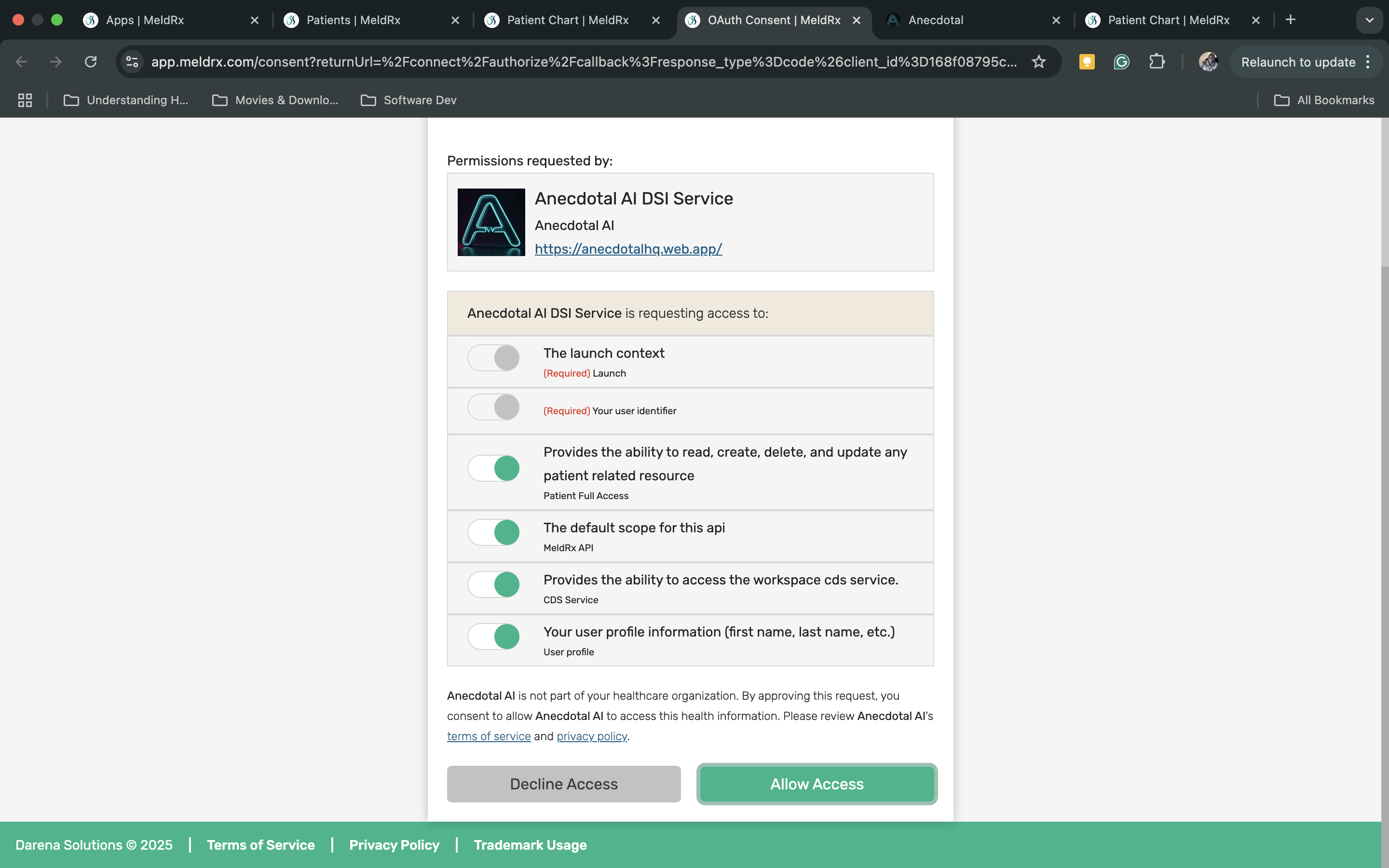The height and width of the screenshot is (868, 1389).
Task: Disable the Patient Full Access toggle
Action: click(x=493, y=468)
